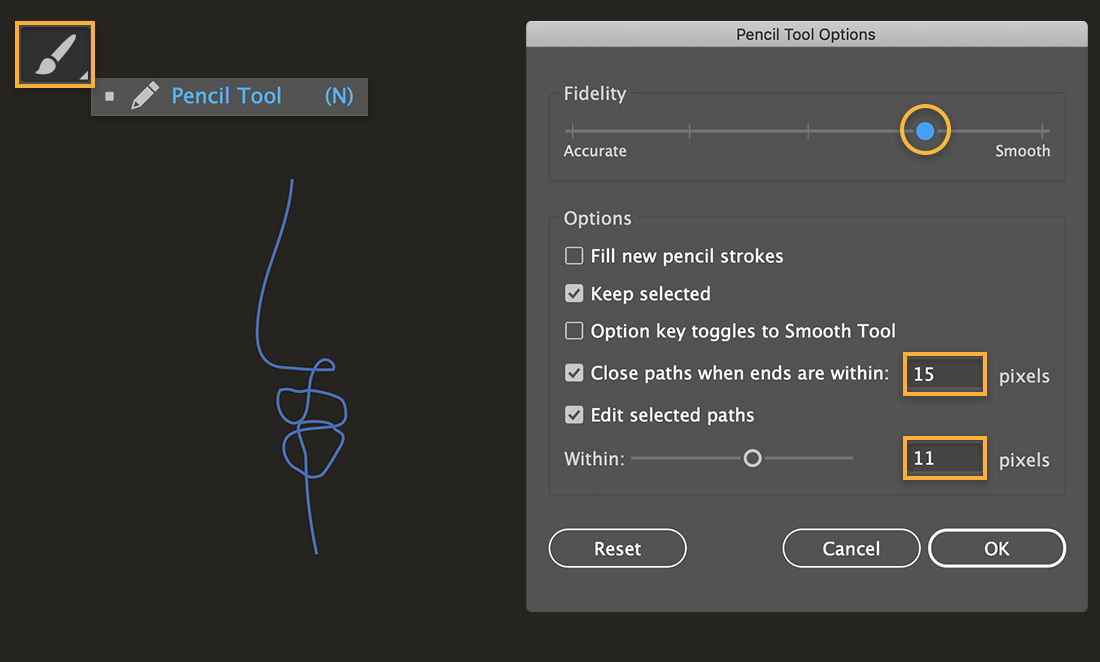Confirm settings with the OK button
1100x662 pixels.
point(996,548)
